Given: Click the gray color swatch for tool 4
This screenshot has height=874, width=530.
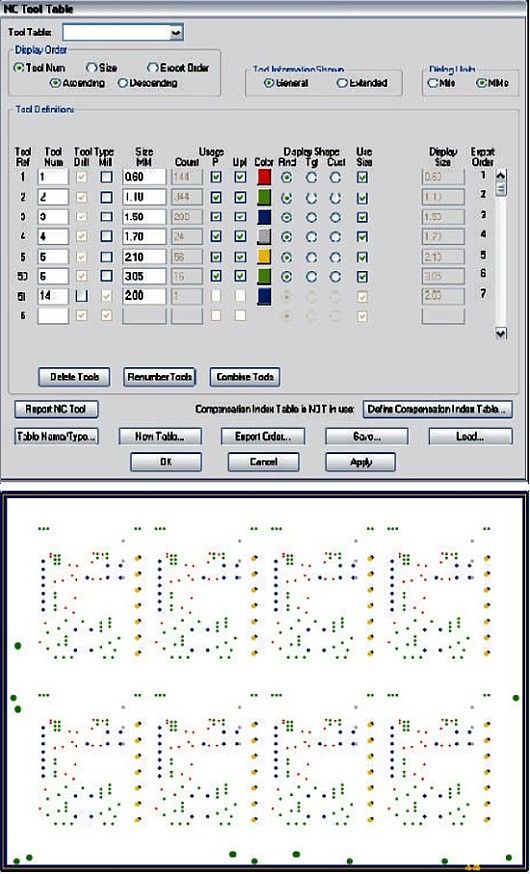Looking at the screenshot, I should pyautogui.click(x=264, y=237).
